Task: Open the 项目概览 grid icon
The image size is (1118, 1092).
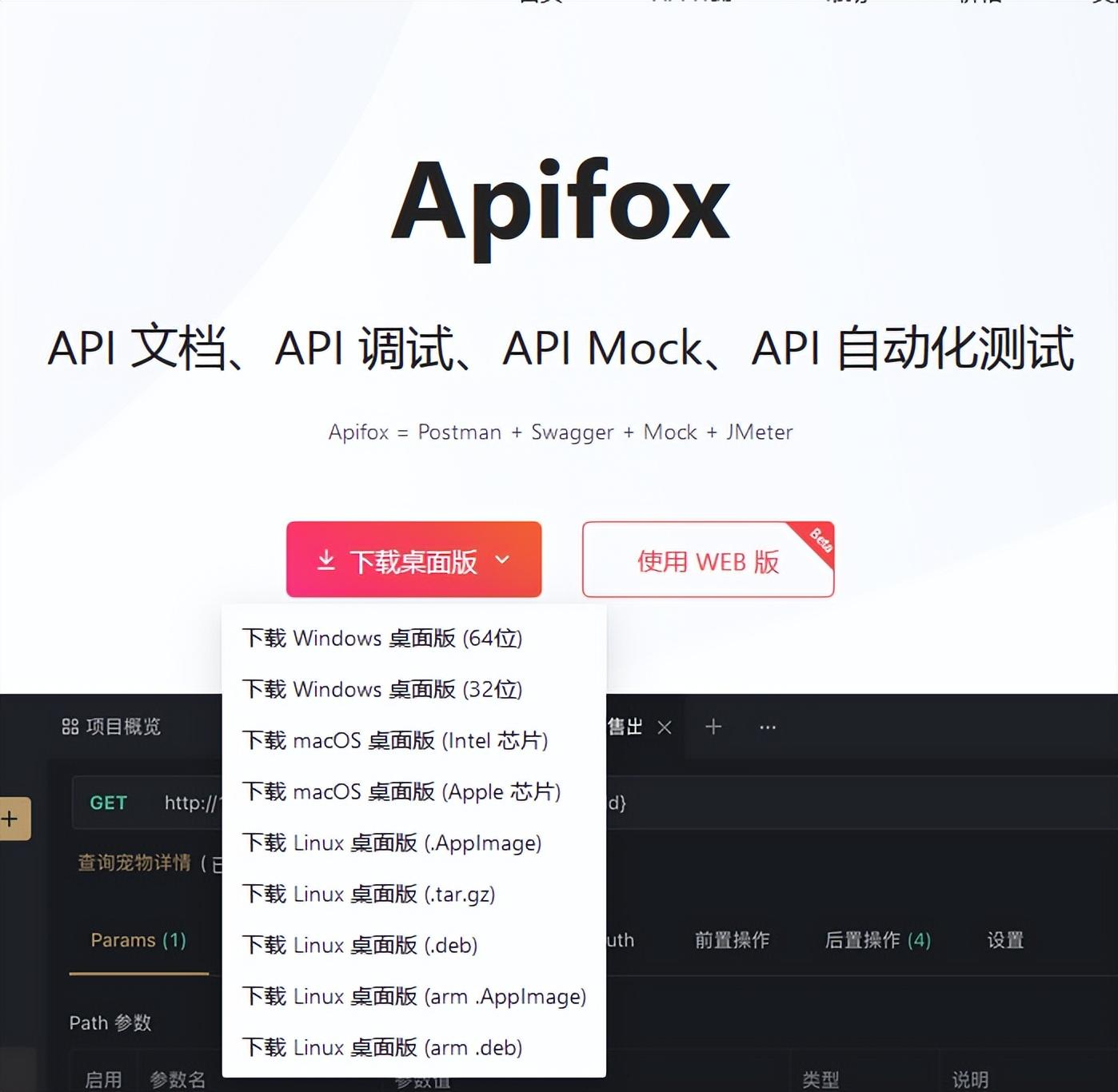Action: click(70, 727)
